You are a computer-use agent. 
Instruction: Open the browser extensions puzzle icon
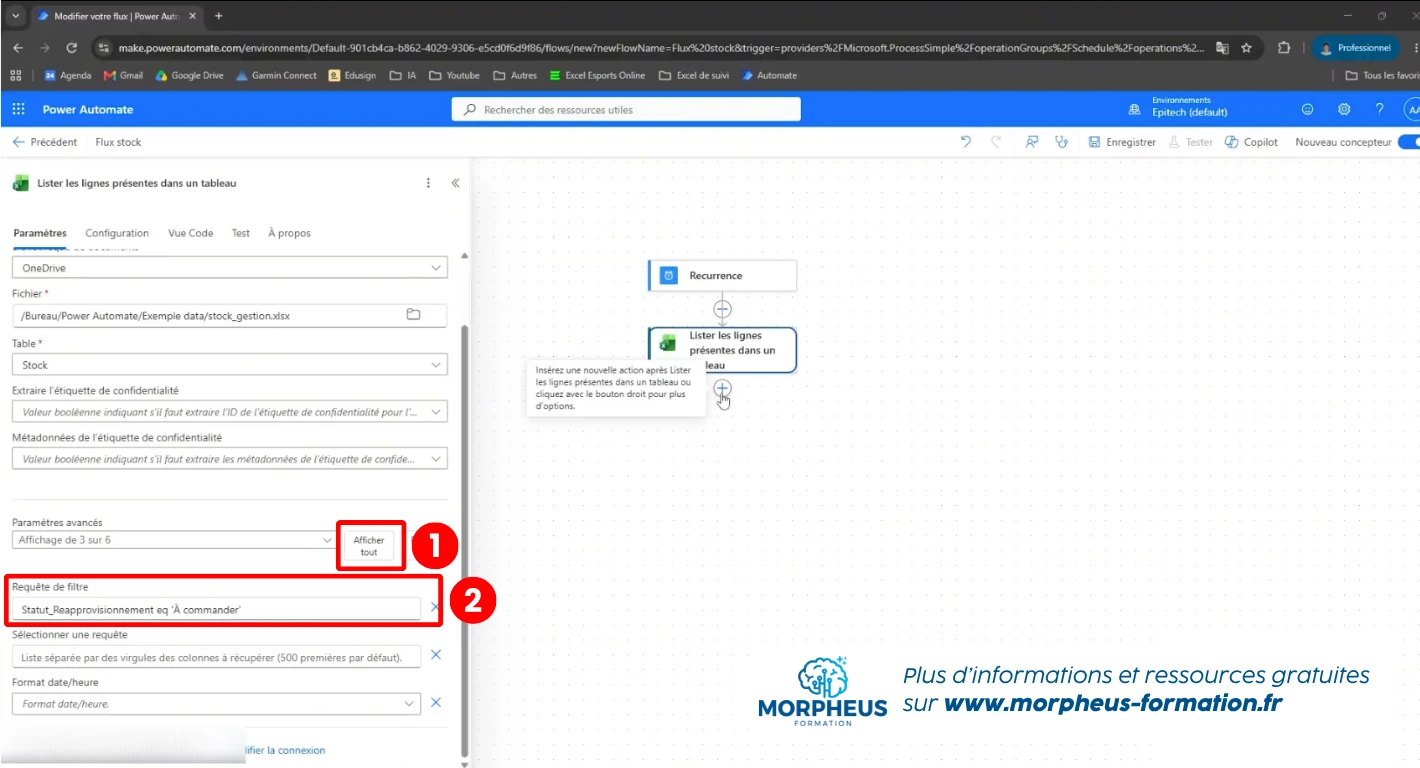click(1284, 47)
